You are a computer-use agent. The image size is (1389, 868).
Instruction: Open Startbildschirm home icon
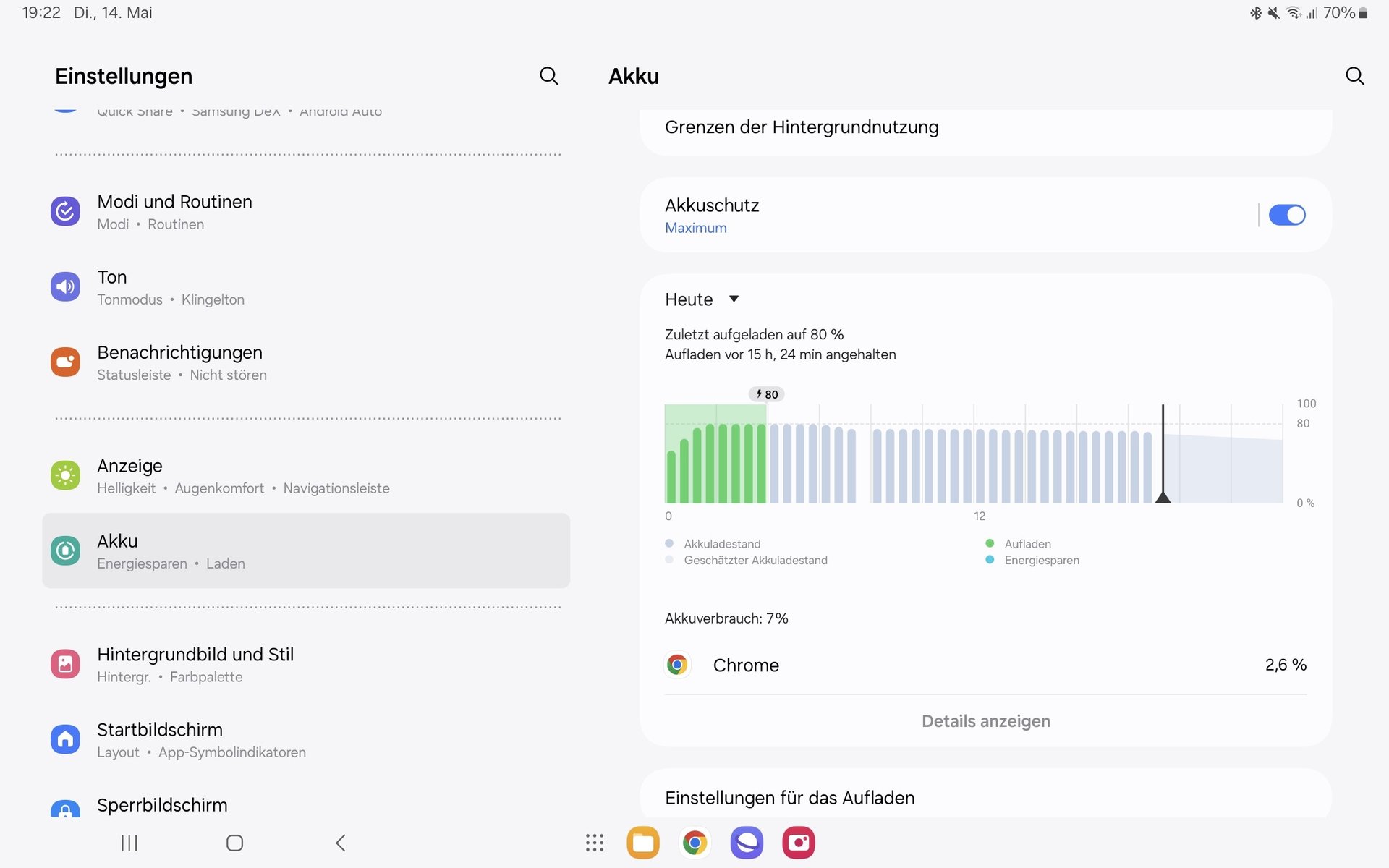tap(65, 739)
